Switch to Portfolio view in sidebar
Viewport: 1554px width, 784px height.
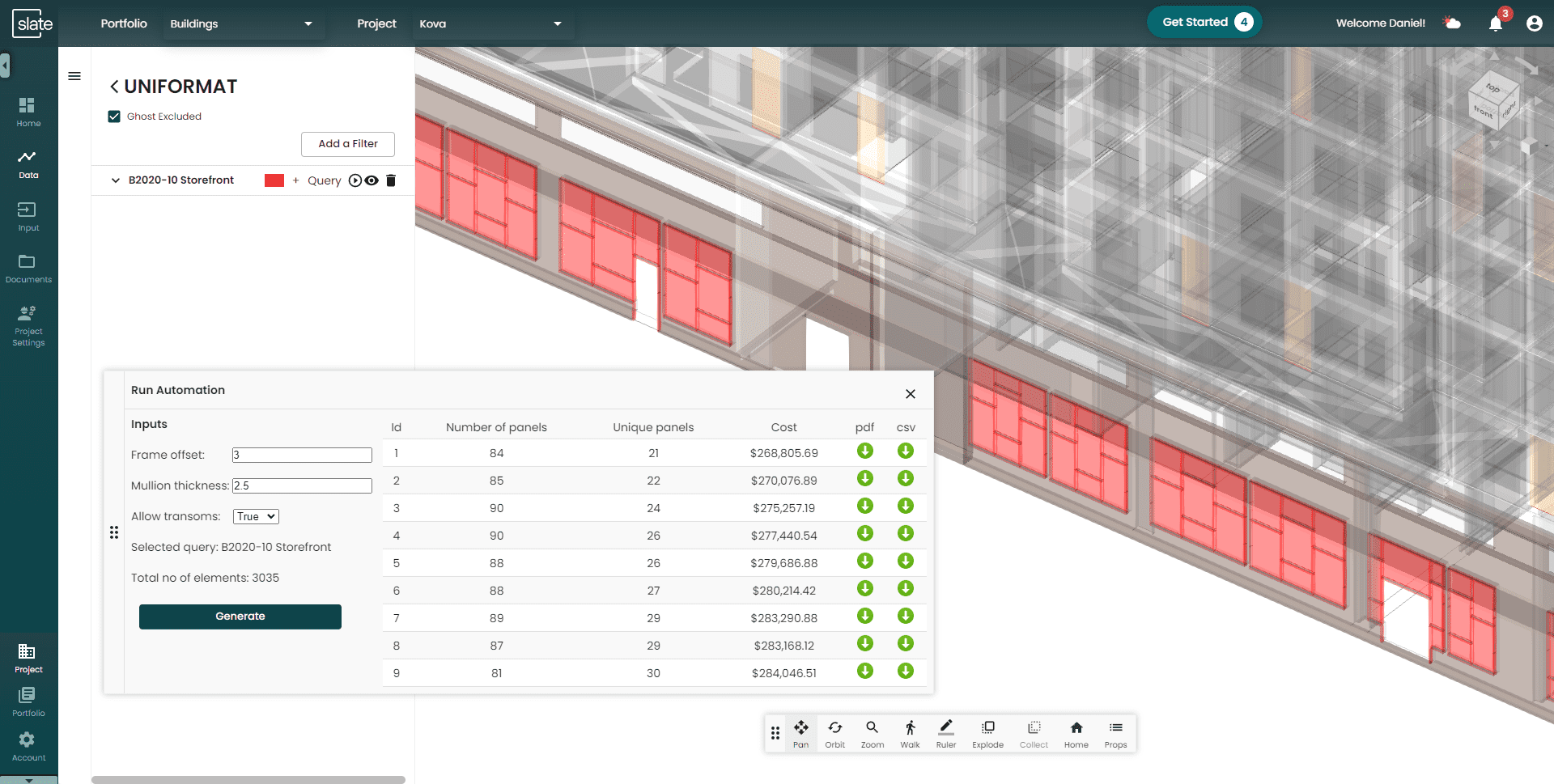point(28,702)
